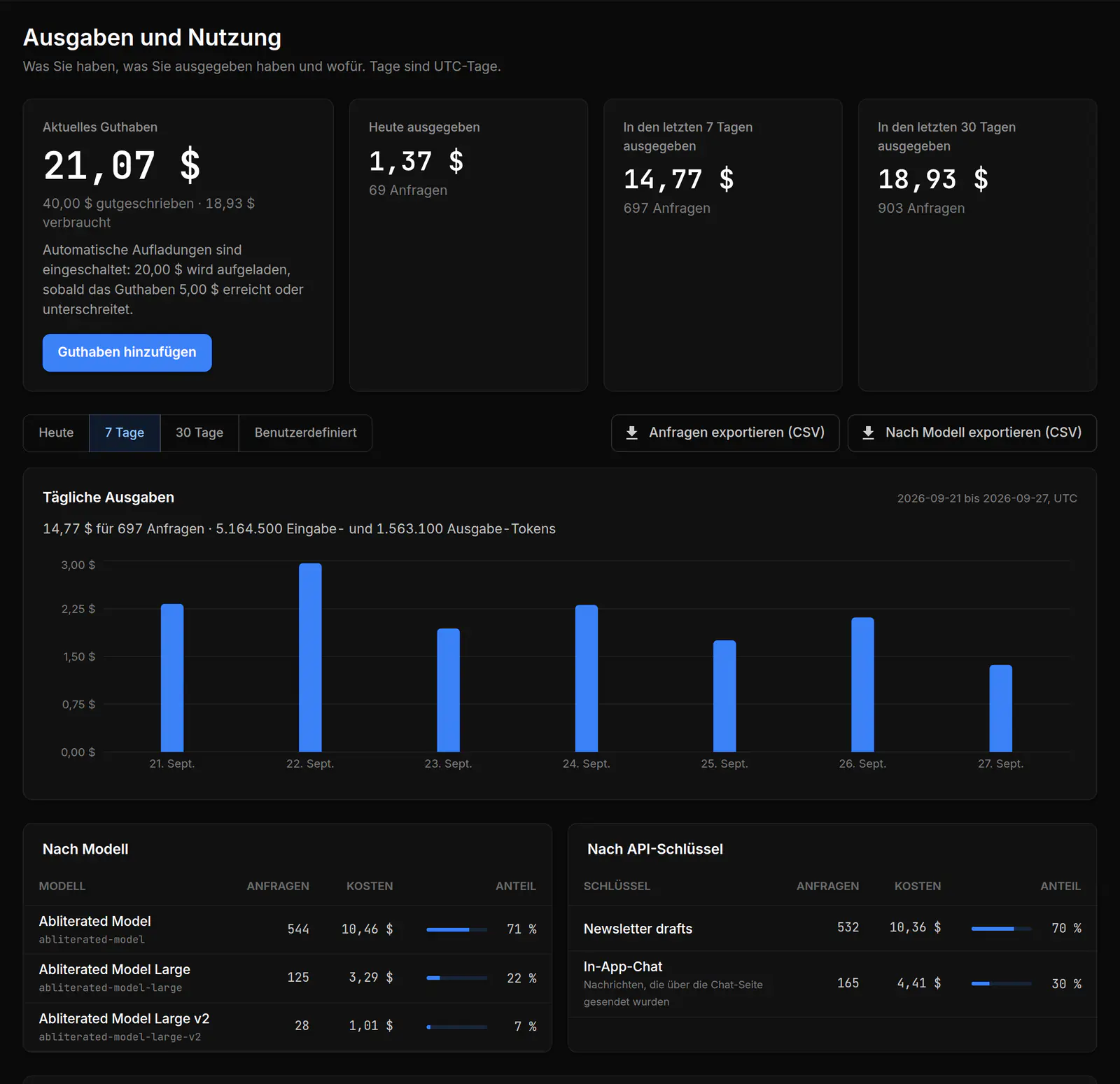Select the 30 Tage range tab
Viewport: 1120px width, 1084px height.
click(199, 433)
